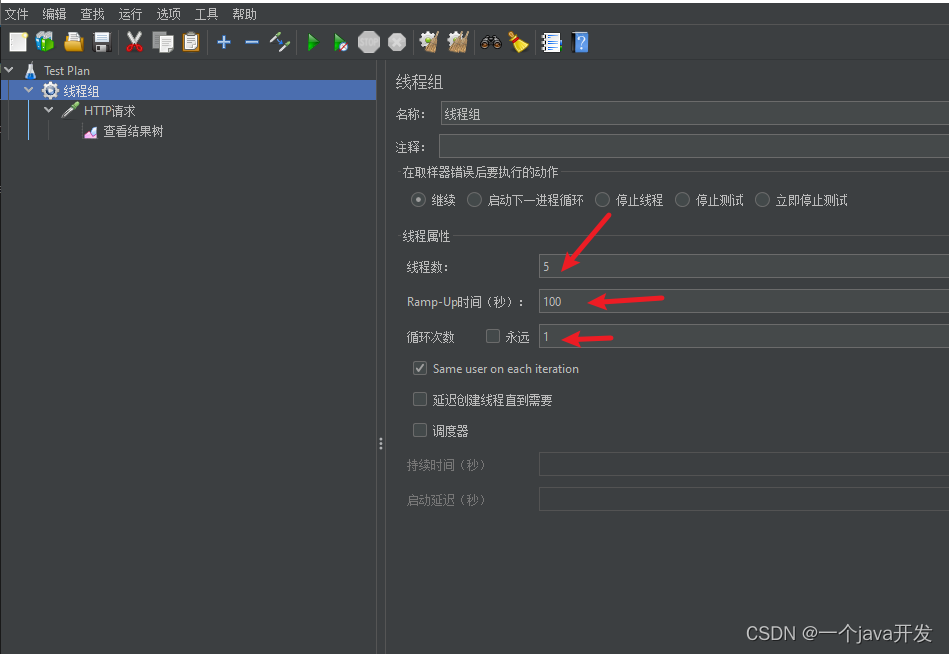Image resolution: width=949 pixels, height=654 pixels.
Task: Select HTTP请求 in the tree
Action: click(x=110, y=111)
